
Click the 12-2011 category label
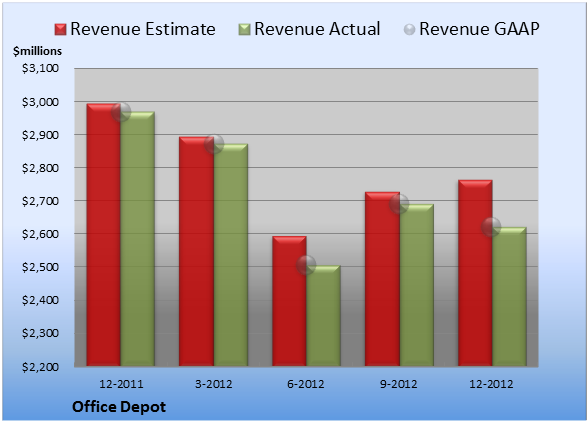coord(121,384)
